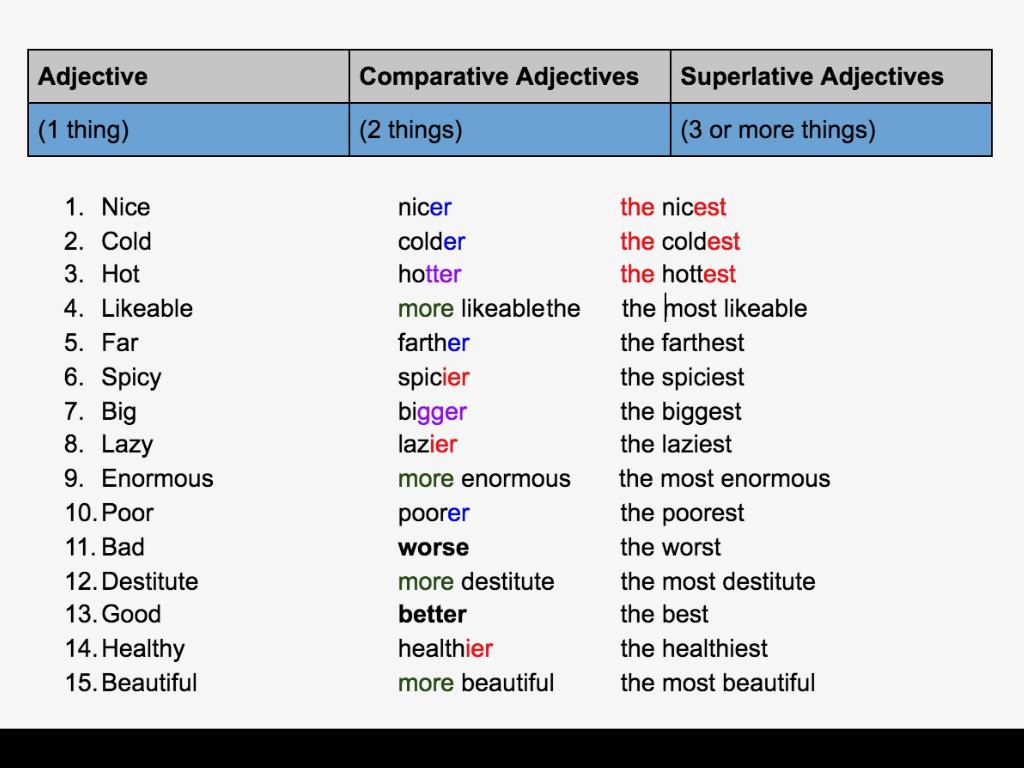
Task: Click the "Adjective" table header cell
Action: click(x=188, y=77)
